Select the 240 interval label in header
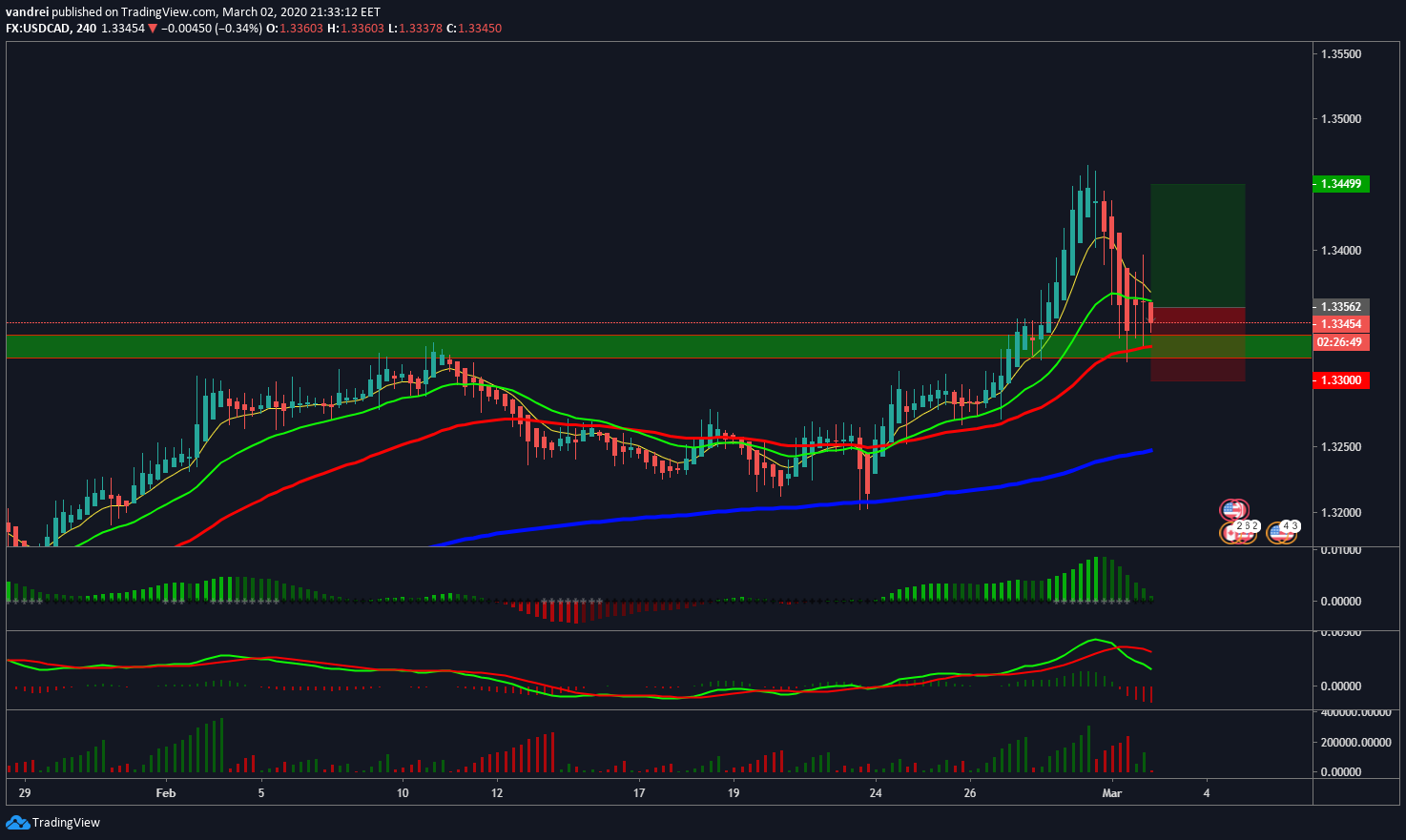 tap(86, 29)
